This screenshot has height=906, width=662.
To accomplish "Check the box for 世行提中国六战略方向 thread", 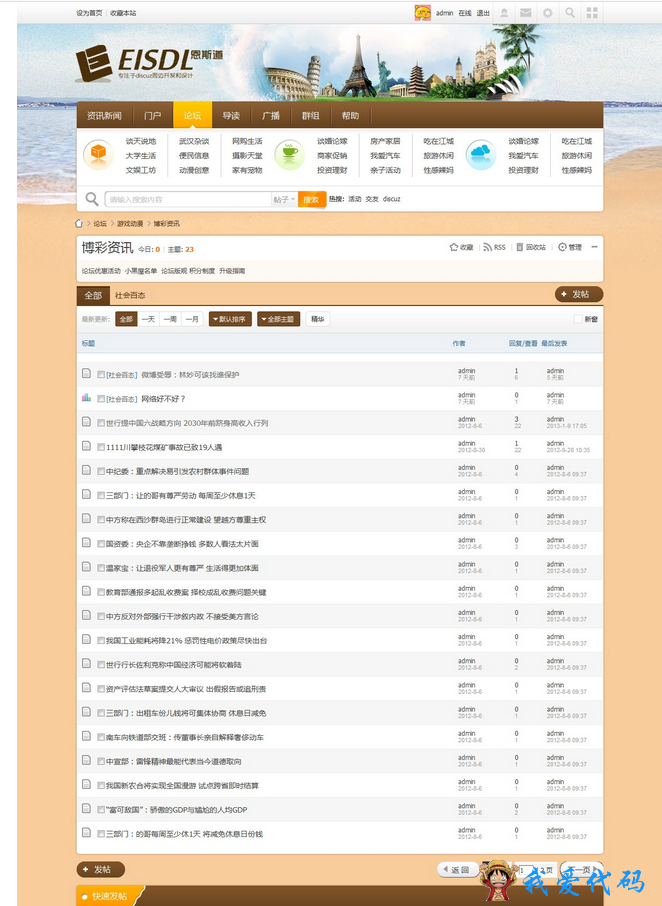I will (101, 423).
